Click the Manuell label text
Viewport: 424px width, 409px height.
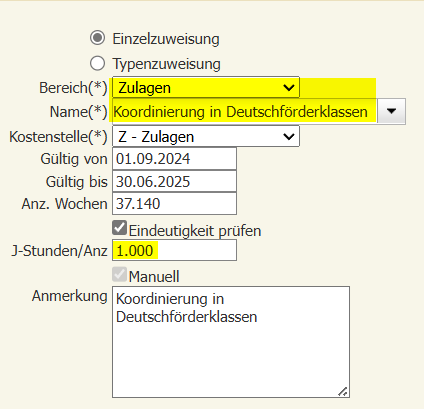[x=154, y=276]
